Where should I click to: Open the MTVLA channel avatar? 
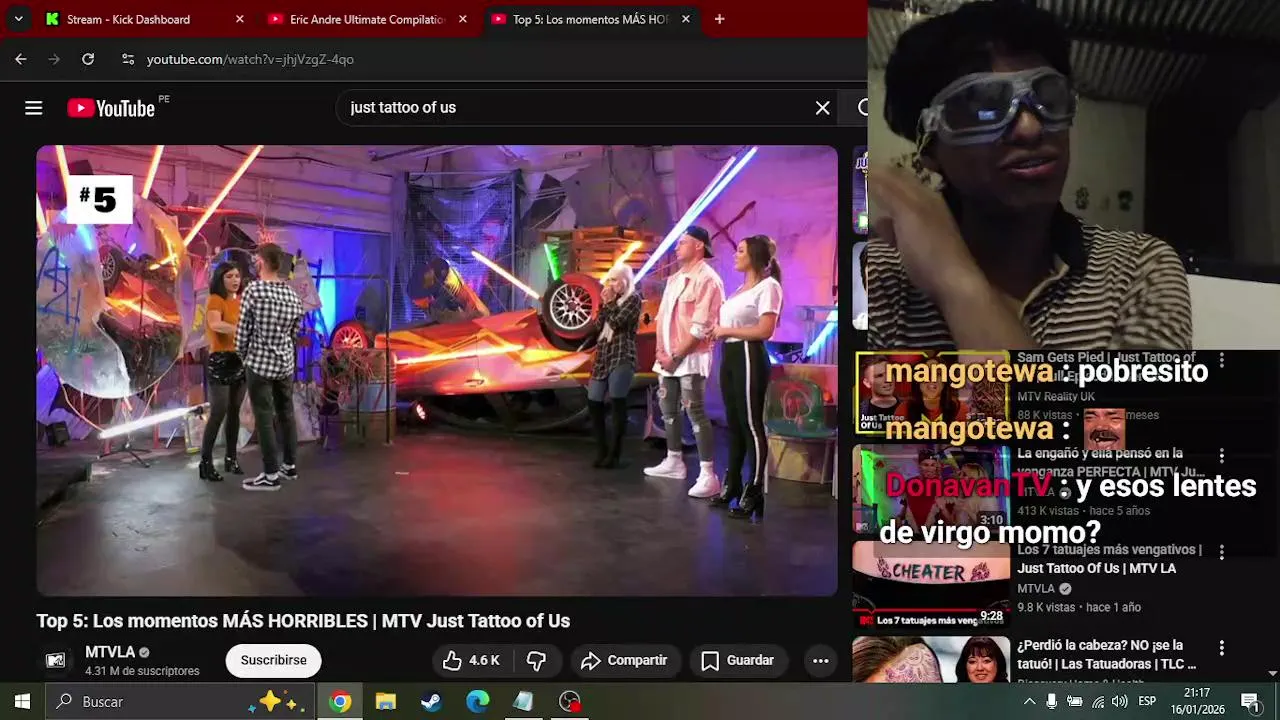tap(56, 660)
